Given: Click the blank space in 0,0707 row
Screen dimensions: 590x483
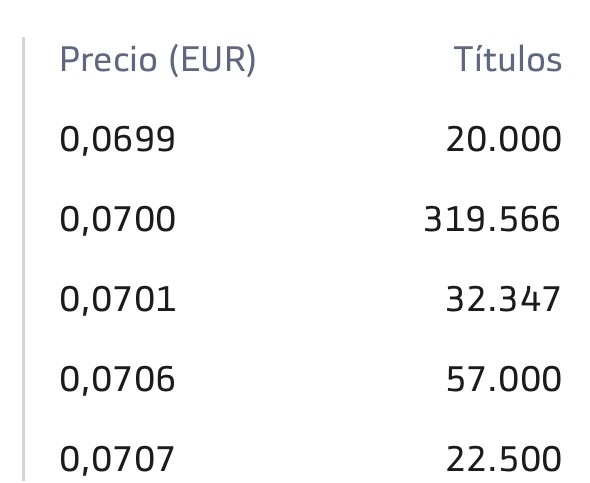Looking at the screenshot, I should [310, 459].
